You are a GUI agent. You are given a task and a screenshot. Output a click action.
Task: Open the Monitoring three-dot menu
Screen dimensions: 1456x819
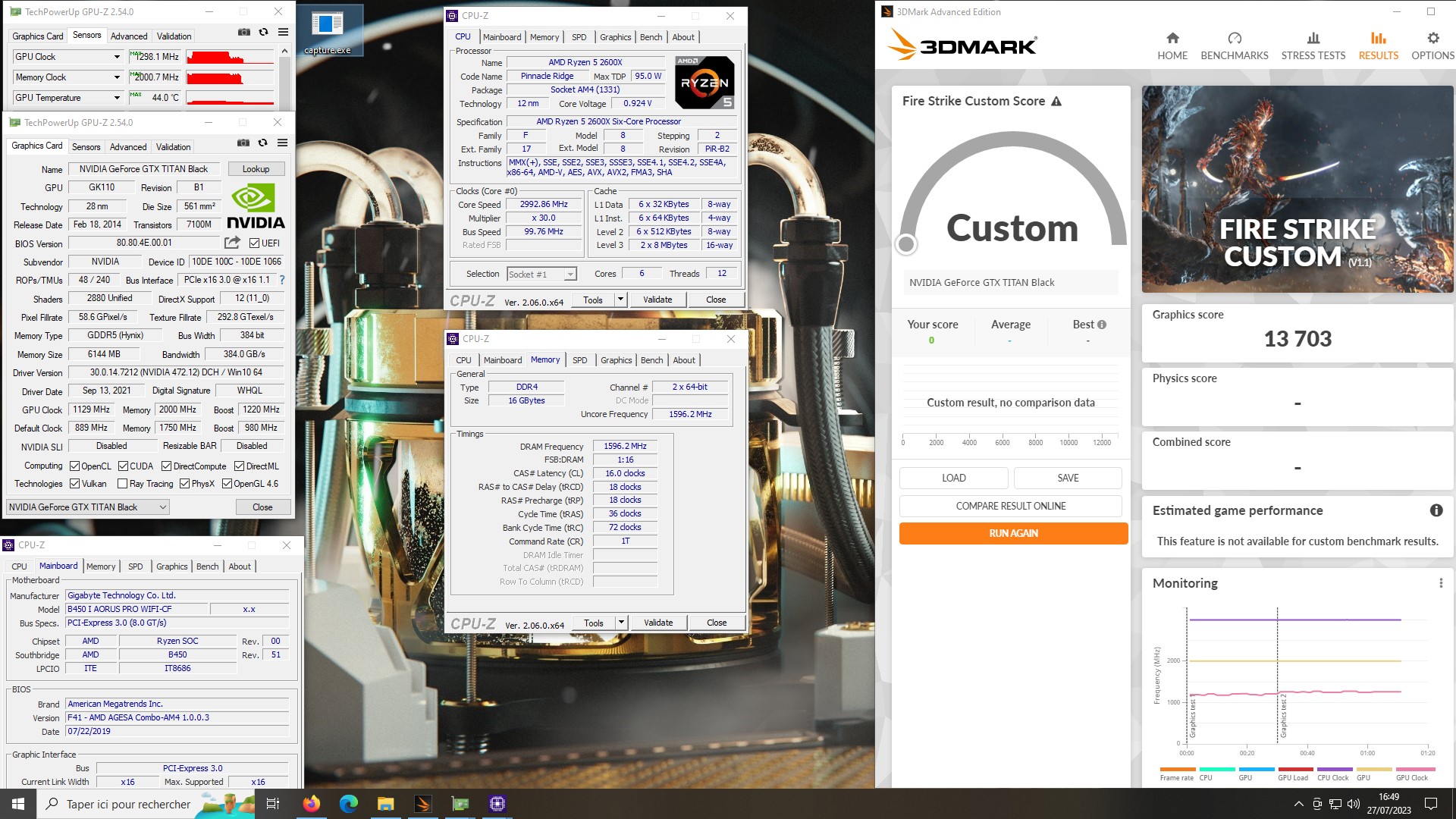1441,583
